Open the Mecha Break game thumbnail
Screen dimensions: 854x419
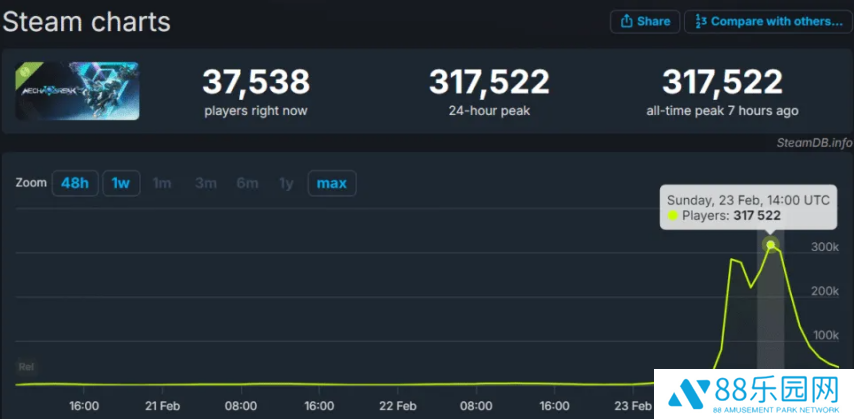click(77, 91)
